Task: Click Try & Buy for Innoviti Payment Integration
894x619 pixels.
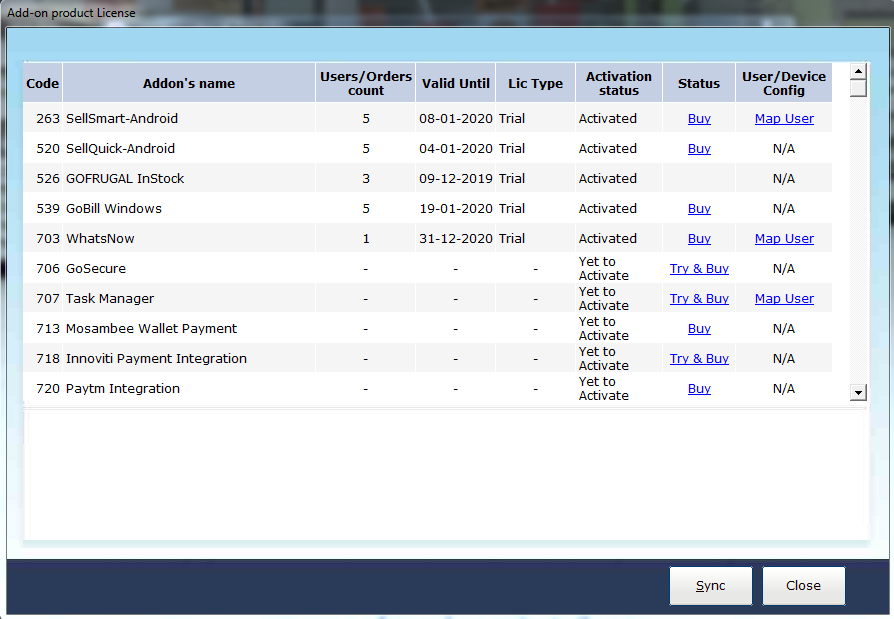Action: 699,359
